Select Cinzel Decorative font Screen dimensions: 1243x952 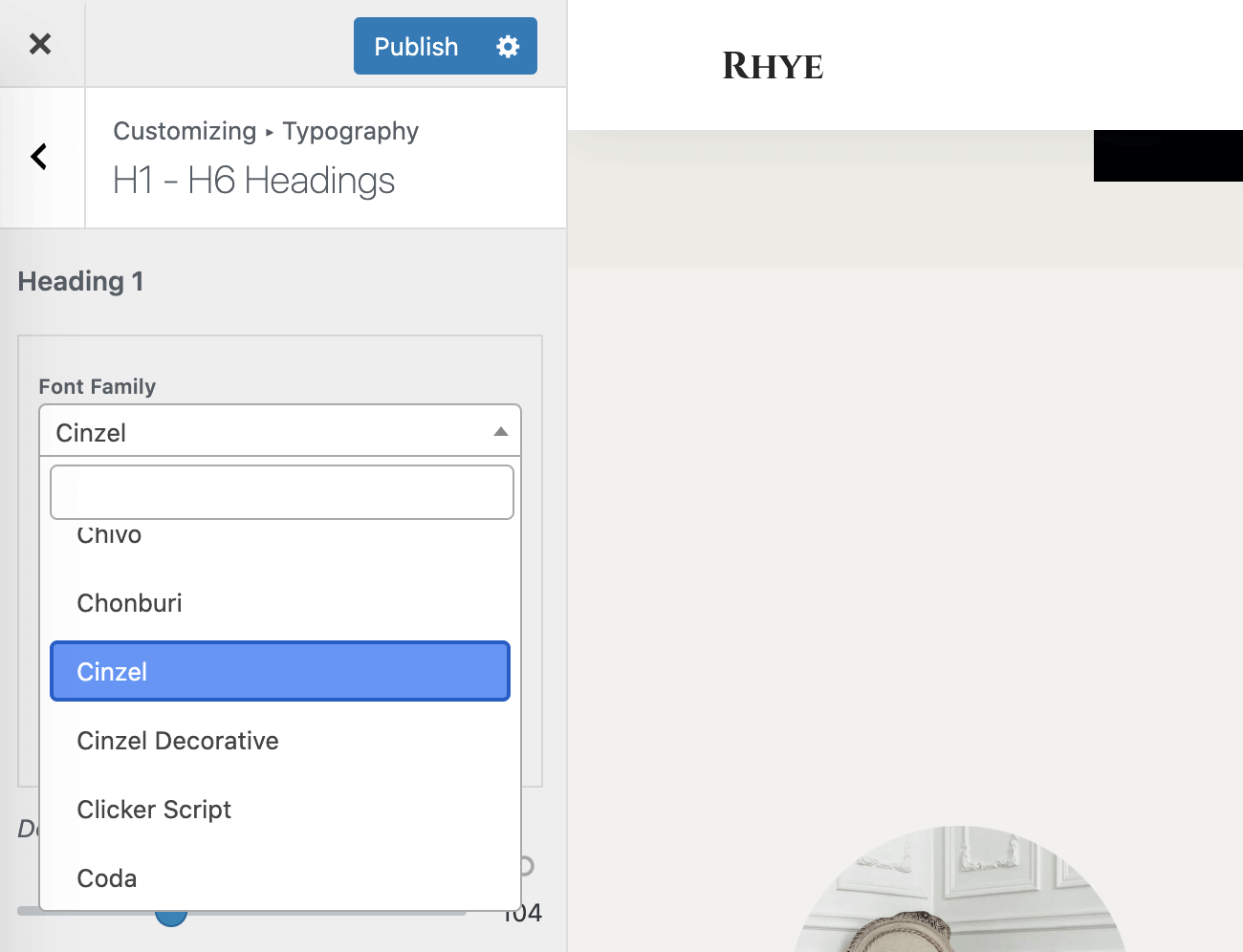pos(178,741)
